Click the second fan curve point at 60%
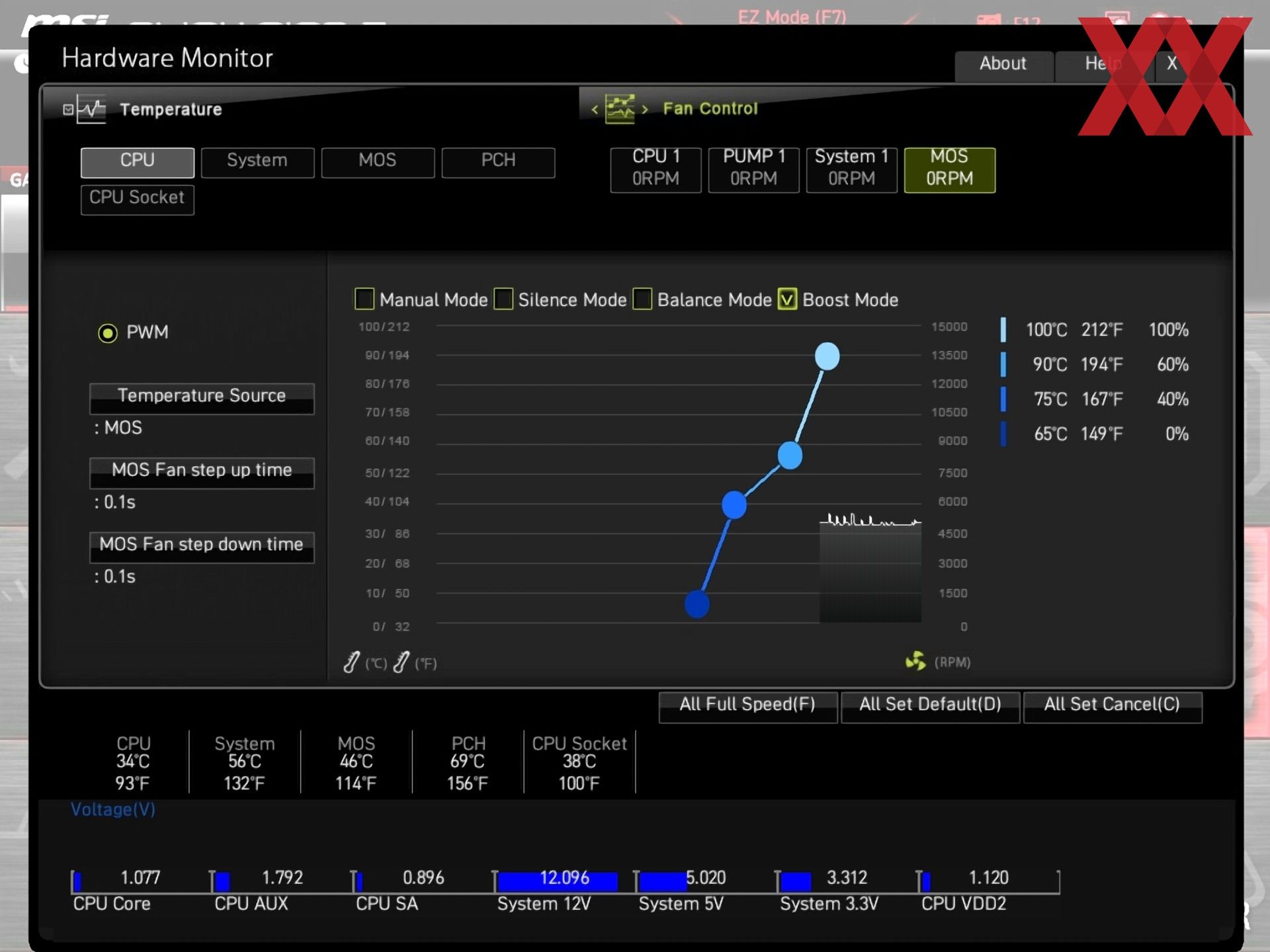 [x=790, y=456]
